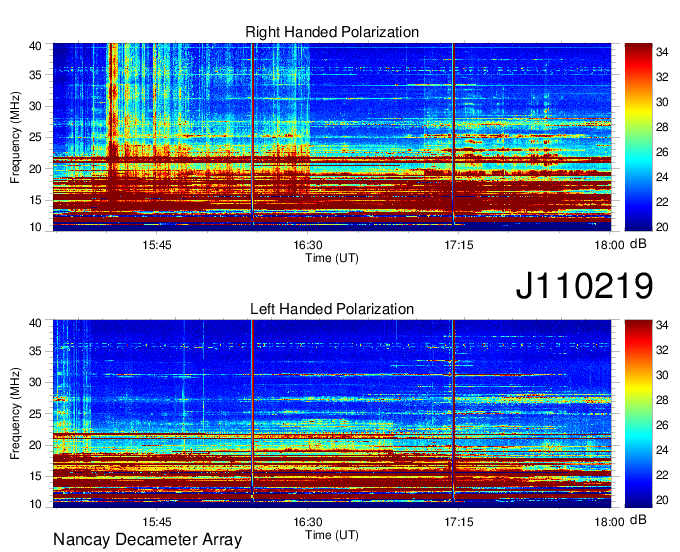The height and width of the screenshot is (552, 680).
Task: Click 20 on right-handed plot's color scale
Action: [x=662, y=227]
